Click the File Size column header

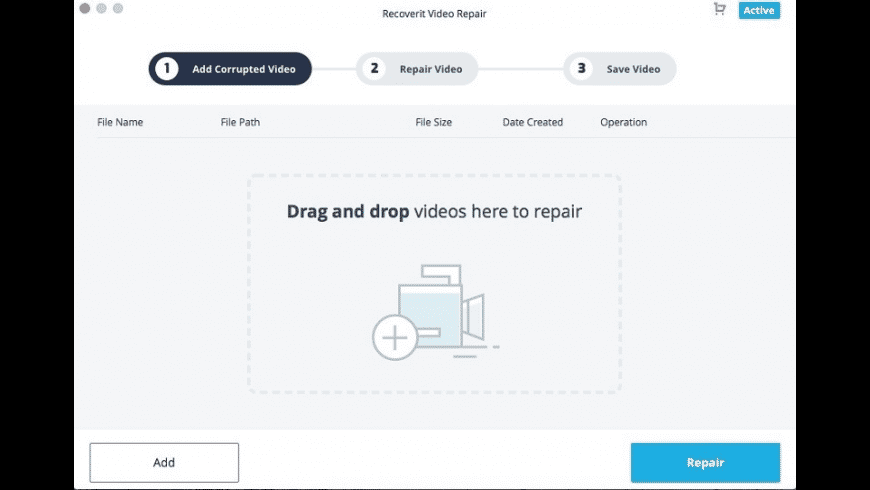[x=433, y=122]
